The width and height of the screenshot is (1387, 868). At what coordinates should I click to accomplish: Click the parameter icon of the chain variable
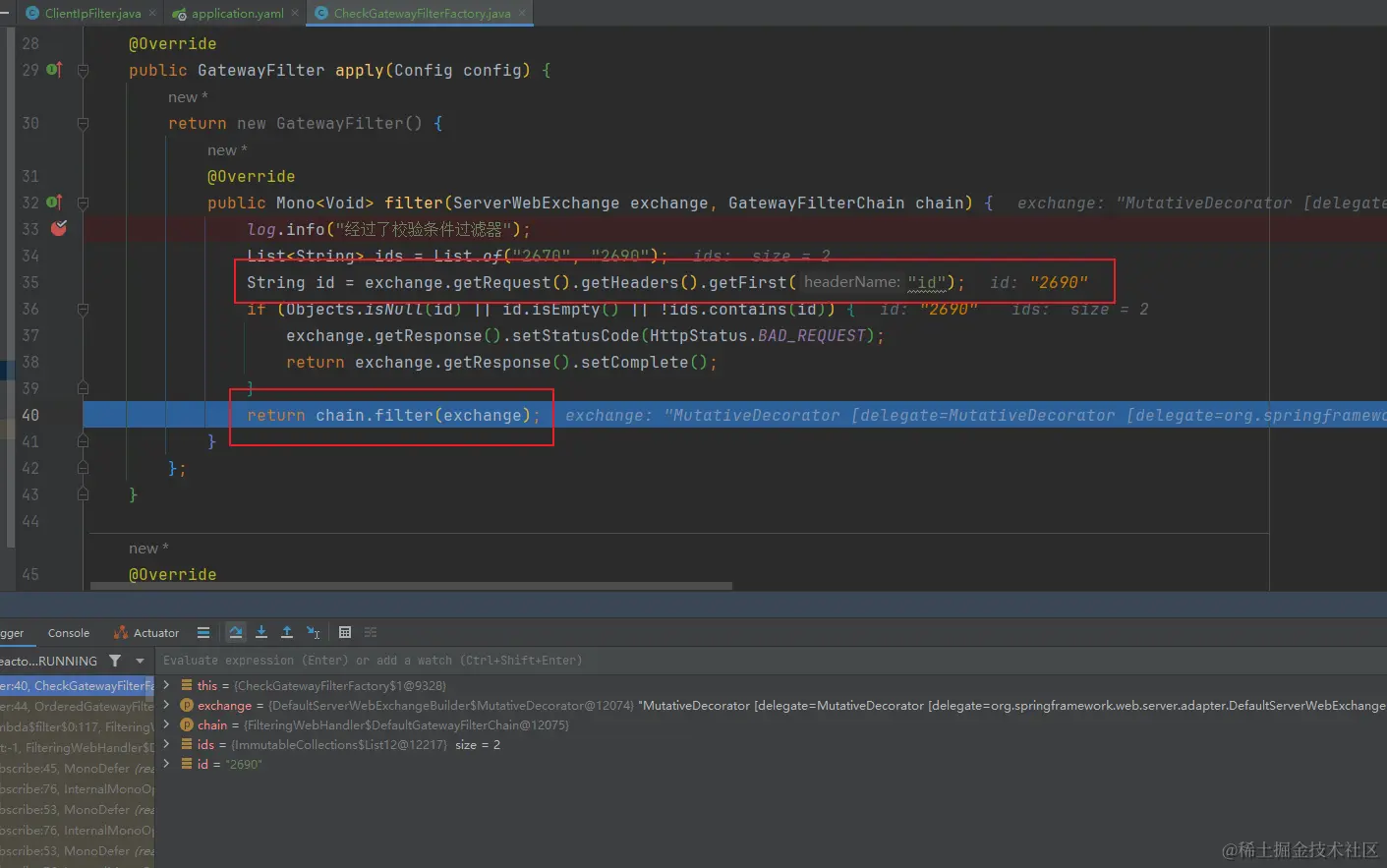[x=187, y=724]
